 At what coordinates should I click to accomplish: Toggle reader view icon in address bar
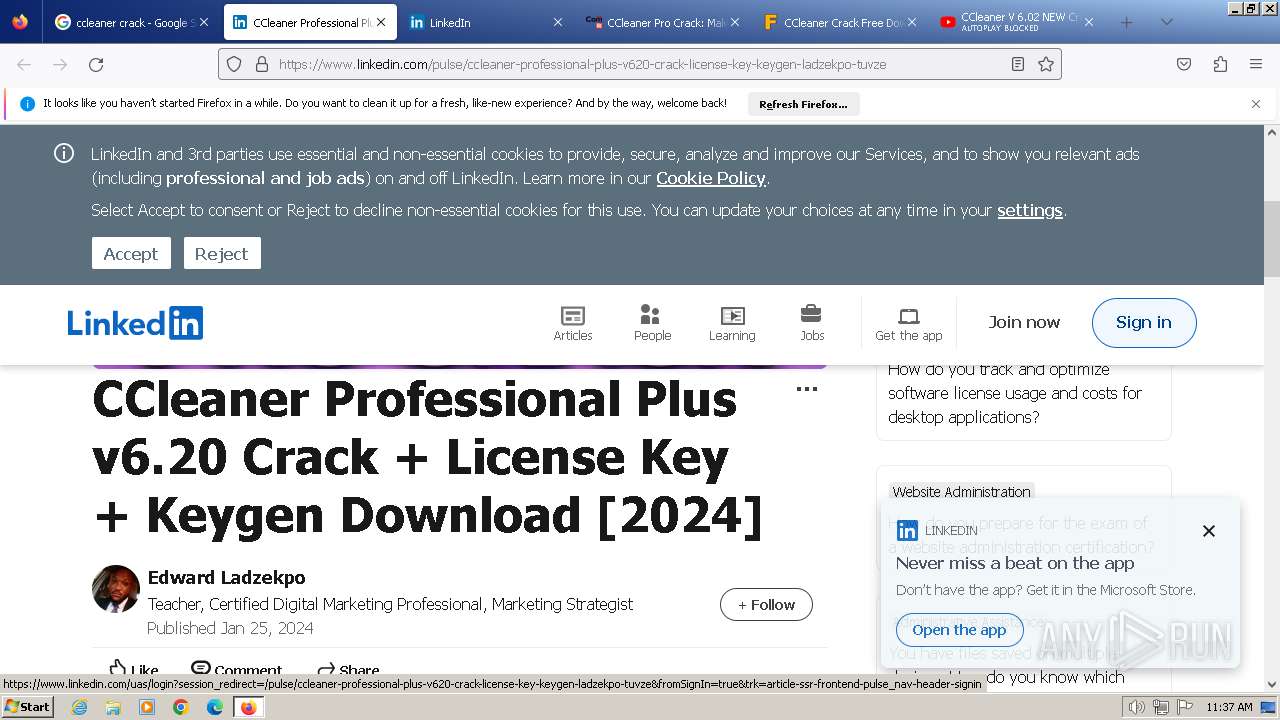click(x=1017, y=64)
